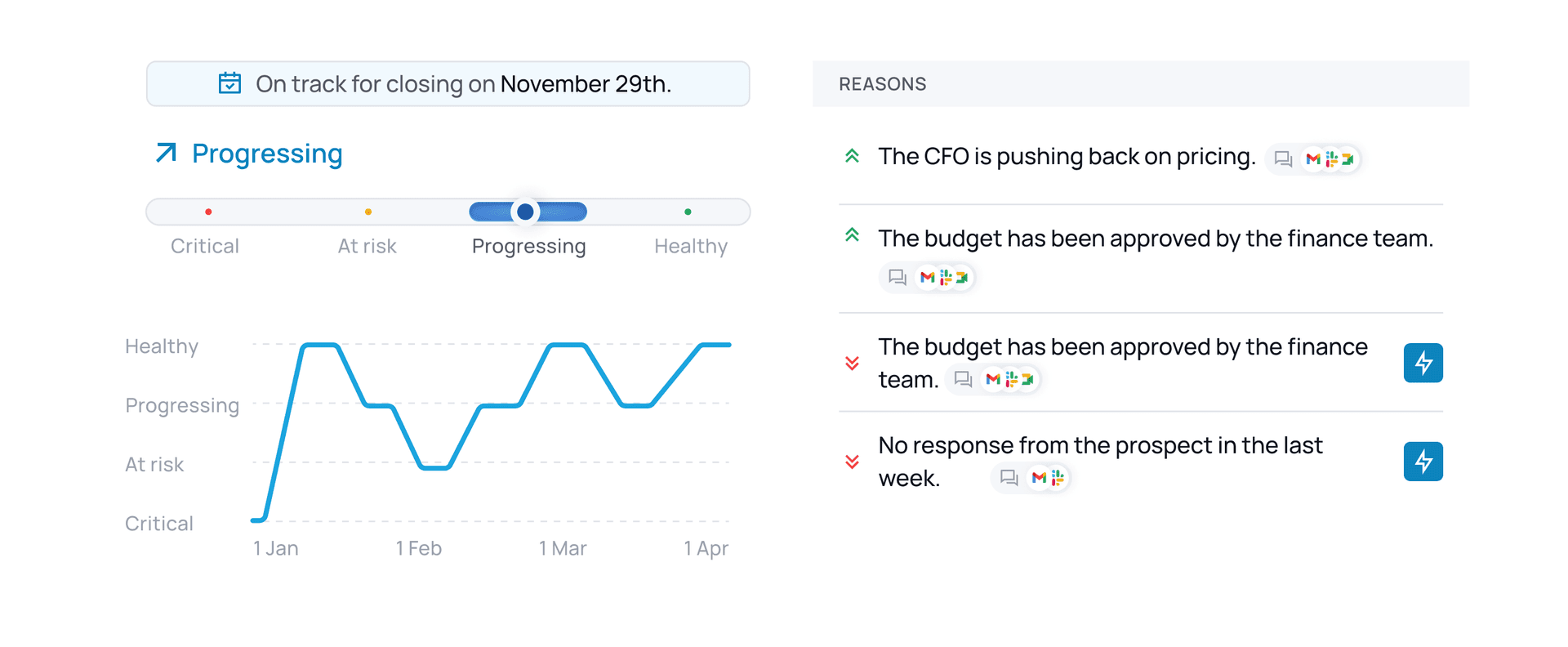Click lightning action button for No response reason

[x=1423, y=462]
